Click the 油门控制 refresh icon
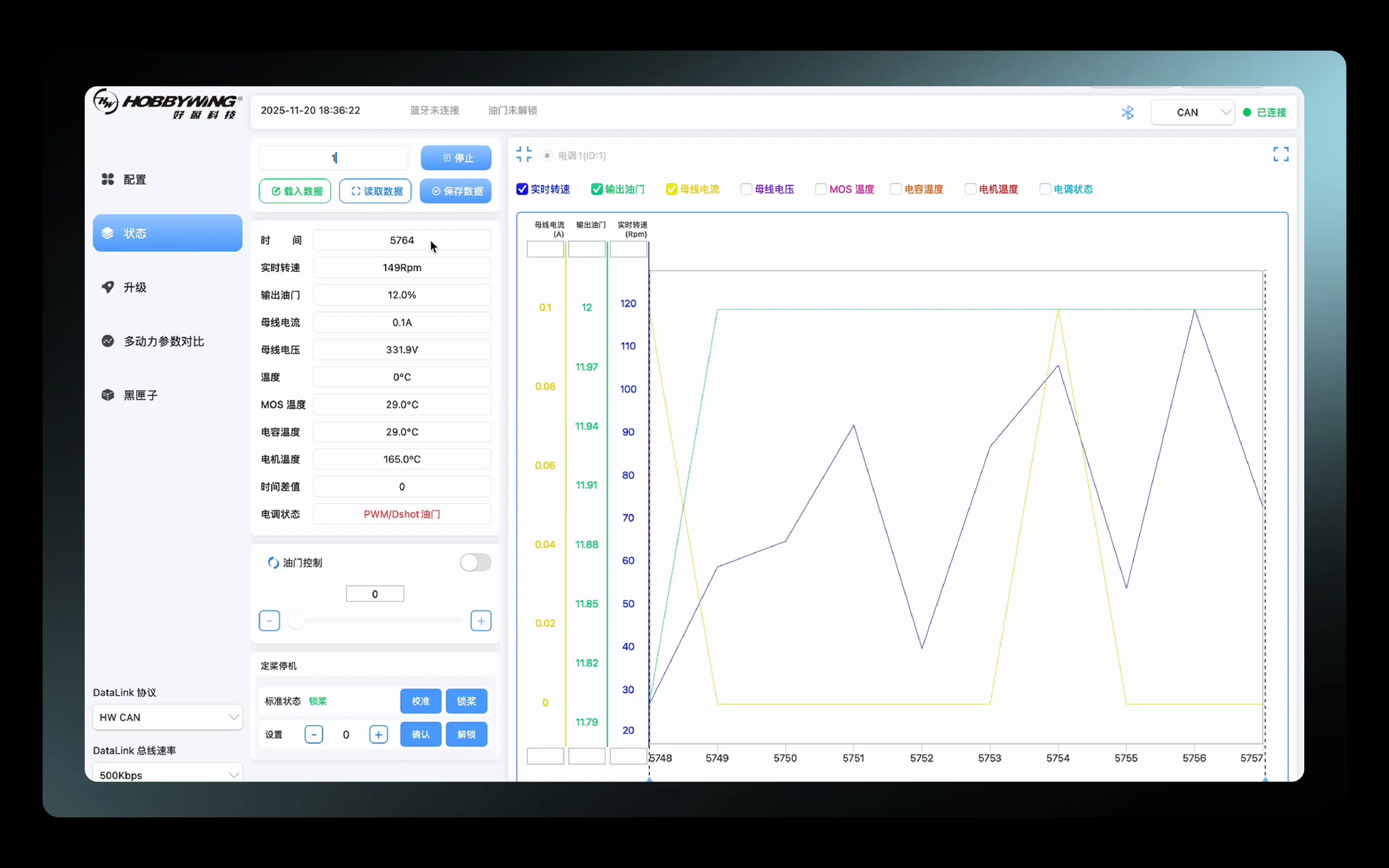This screenshot has width=1389, height=868. pos(273,562)
